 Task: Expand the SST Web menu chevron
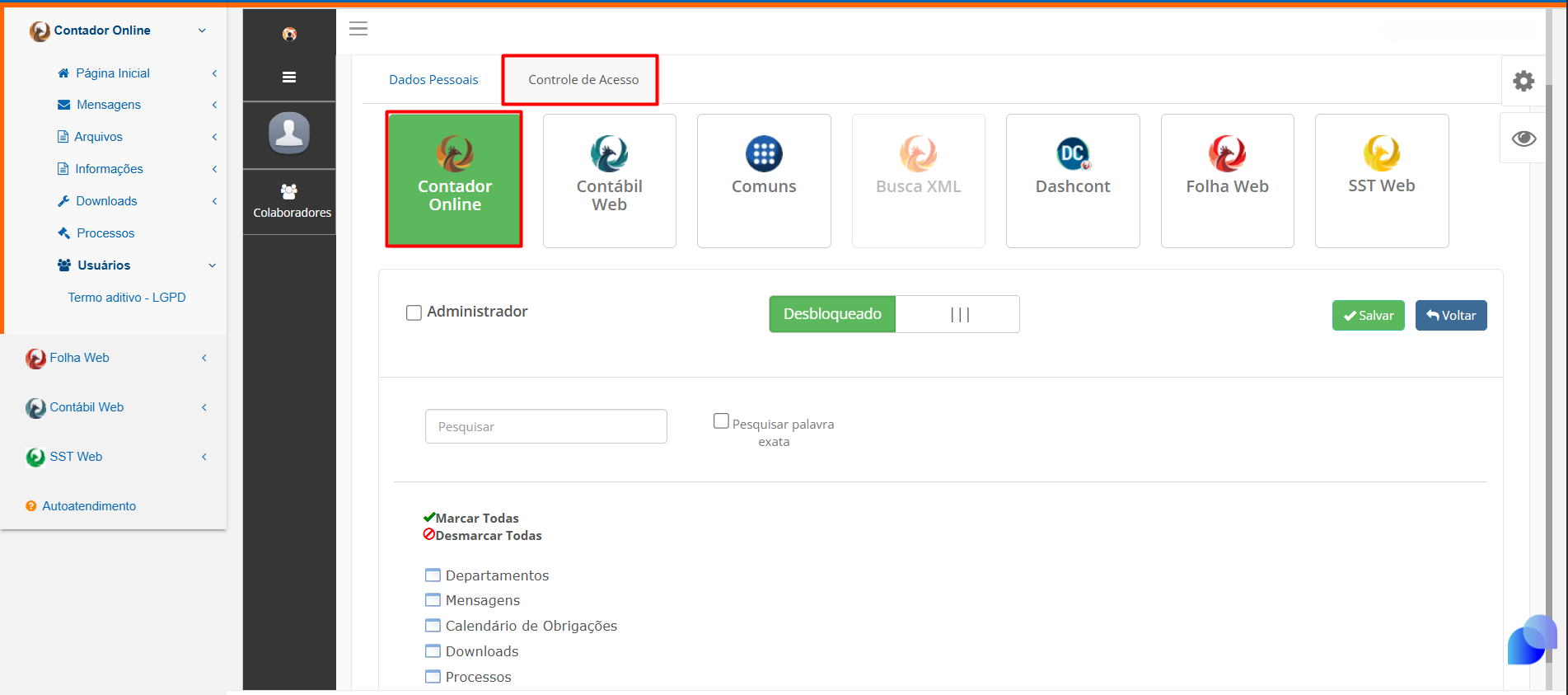(x=204, y=457)
